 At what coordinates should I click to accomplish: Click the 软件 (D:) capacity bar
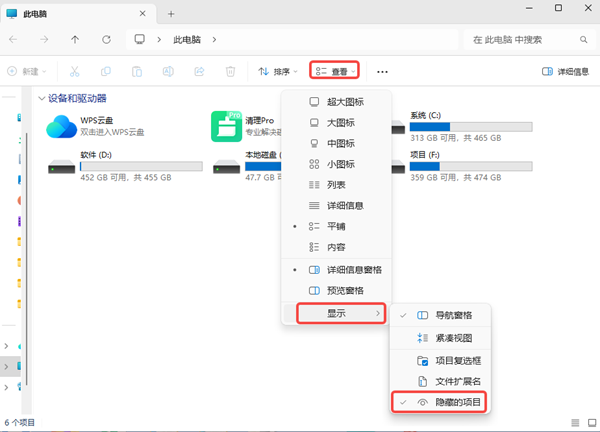(141, 166)
